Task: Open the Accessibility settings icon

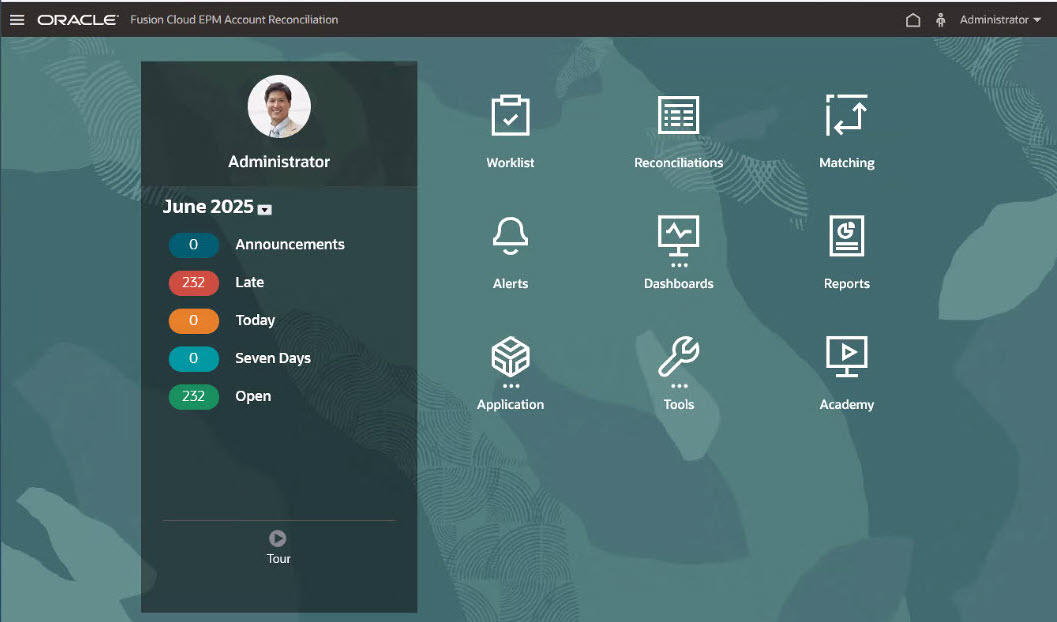Action: pos(940,20)
